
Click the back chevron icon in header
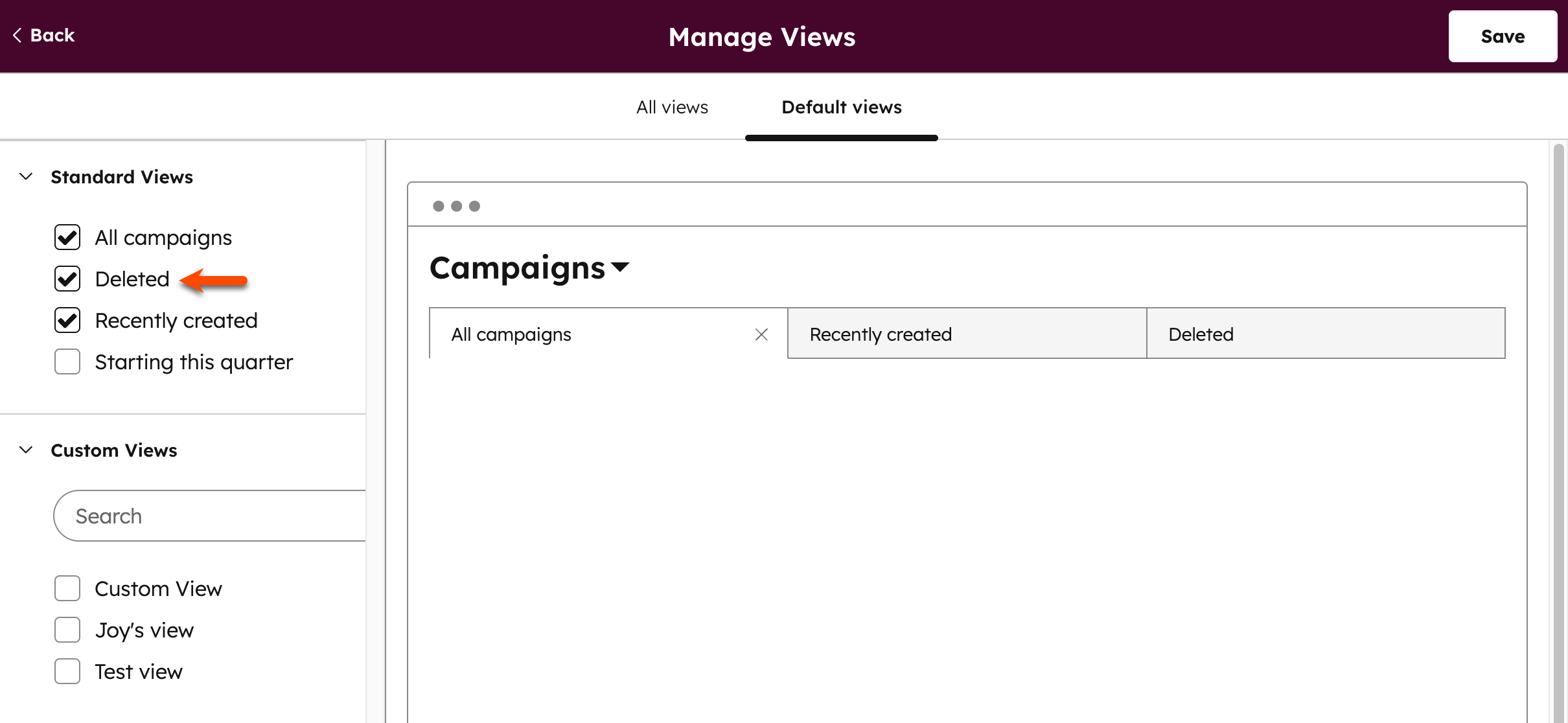tap(17, 35)
